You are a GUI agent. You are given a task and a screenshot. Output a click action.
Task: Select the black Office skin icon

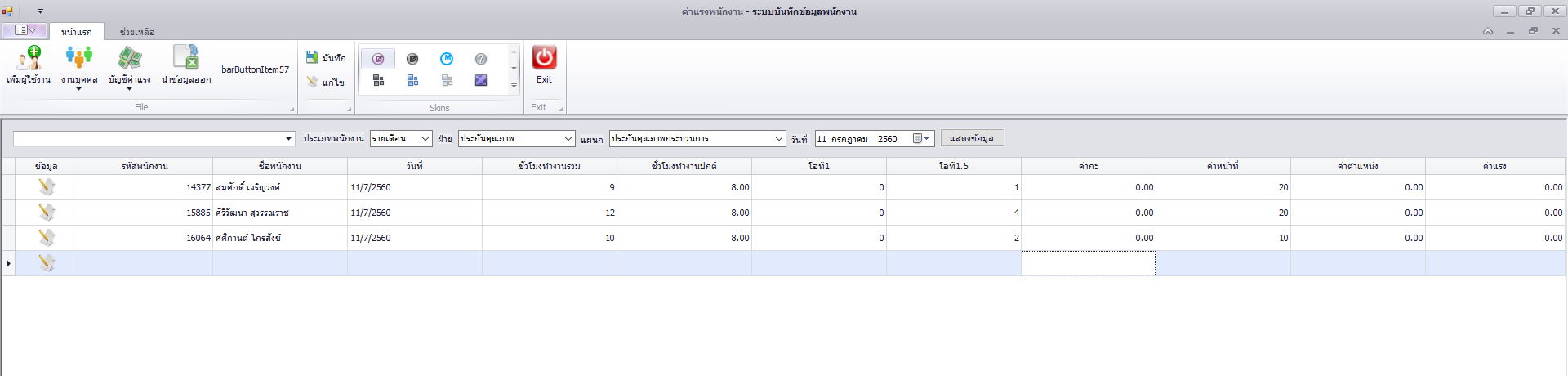pos(378,80)
